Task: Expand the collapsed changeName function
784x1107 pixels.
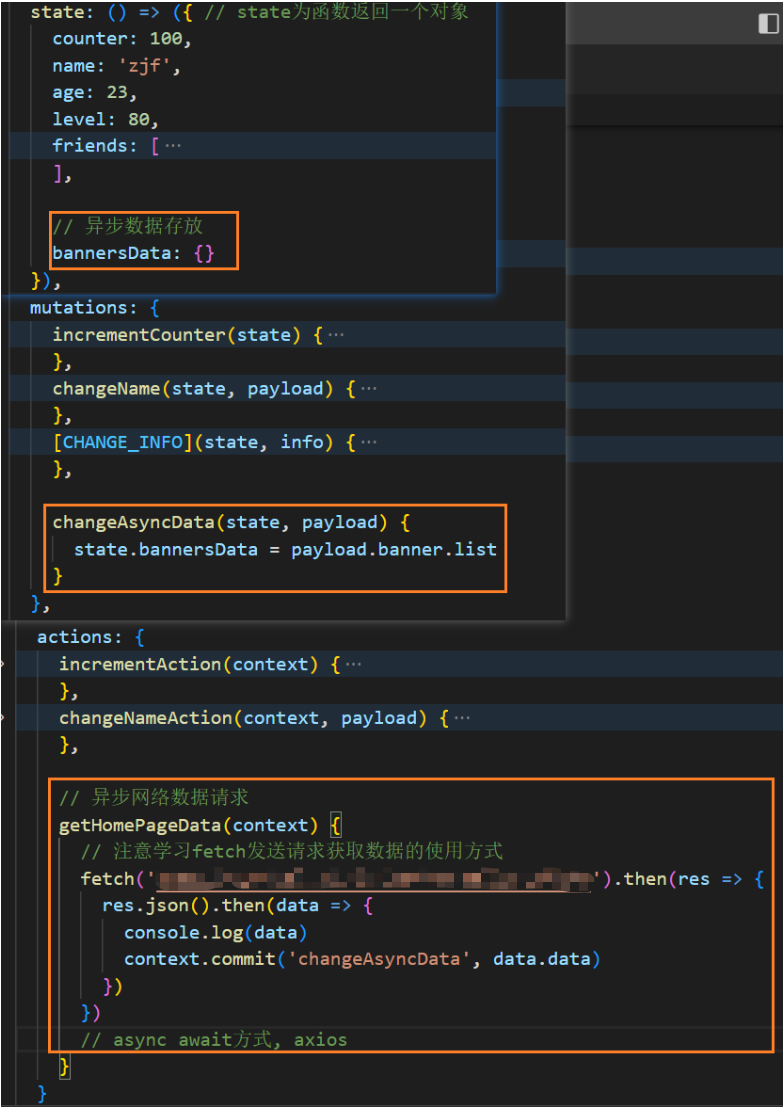Action: click(x=369, y=388)
